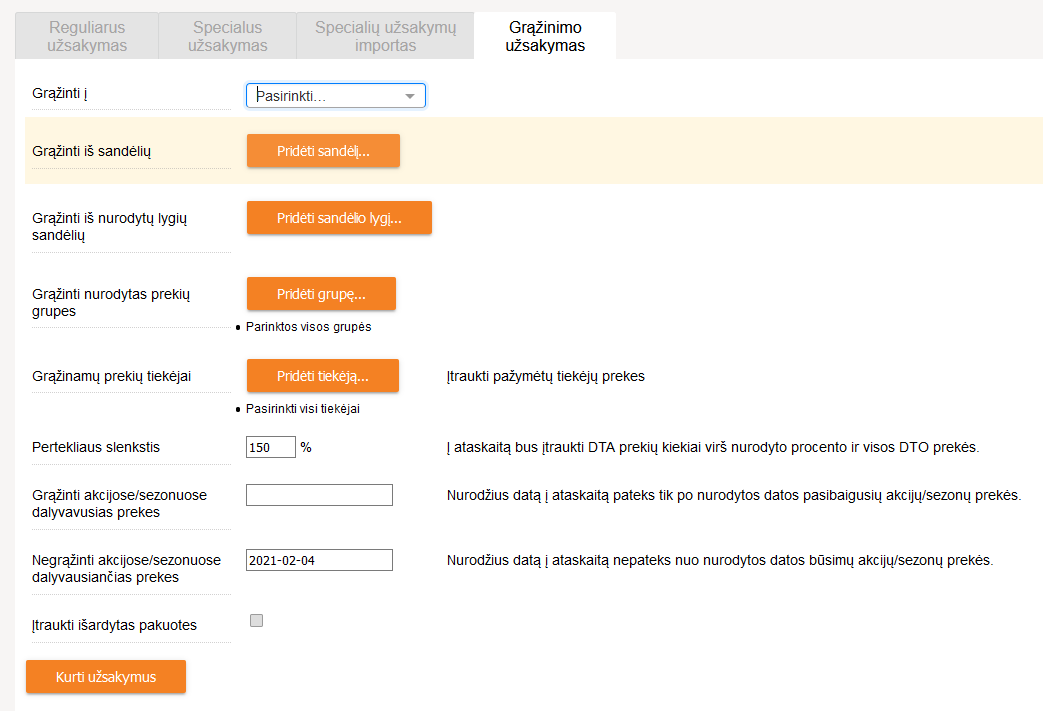The image size is (1043, 711).
Task: Click the empty Grąžinti akcijose date field
Action: pos(319,496)
